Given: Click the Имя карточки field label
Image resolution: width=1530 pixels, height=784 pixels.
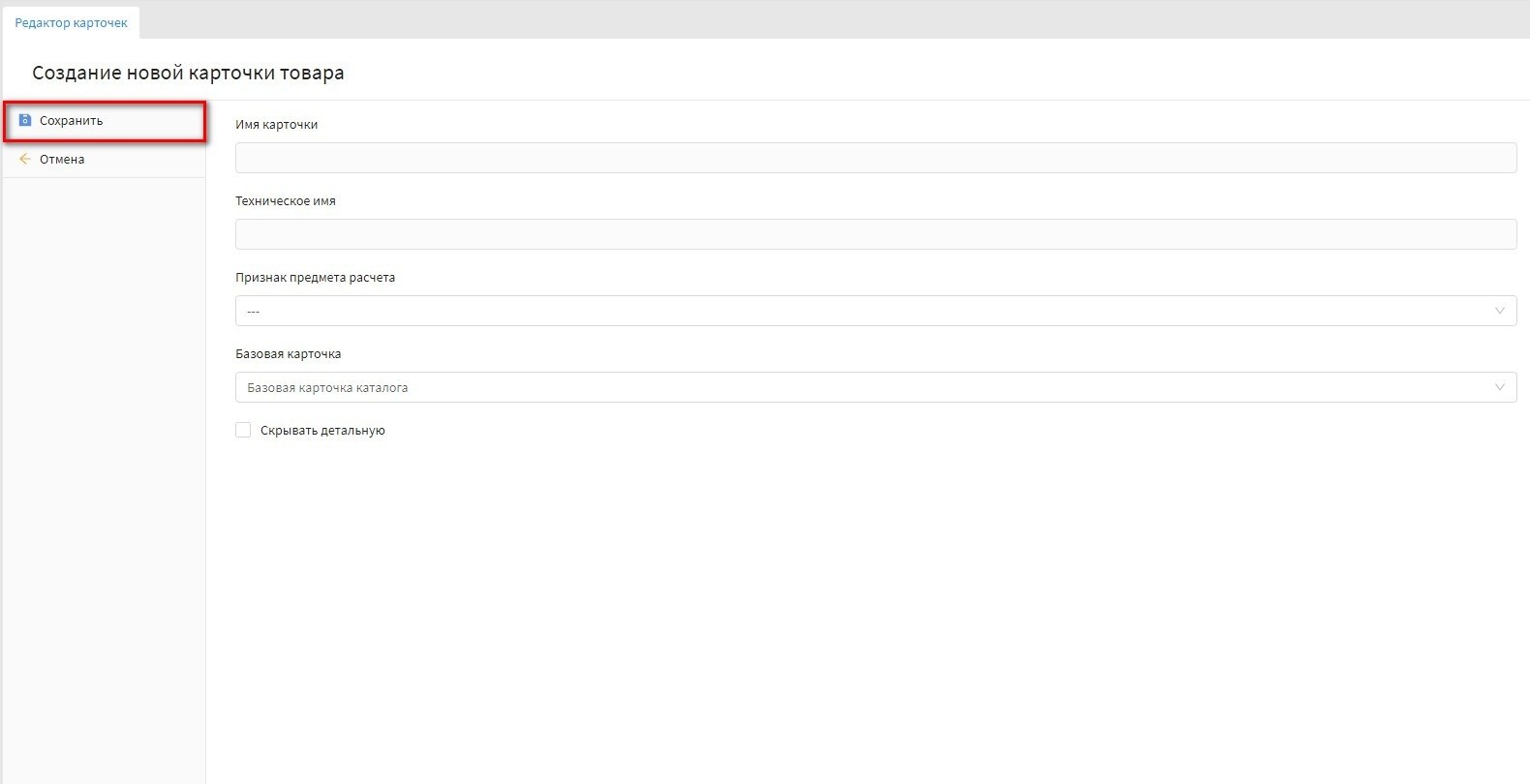Looking at the screenshot, I should [276, 125].
